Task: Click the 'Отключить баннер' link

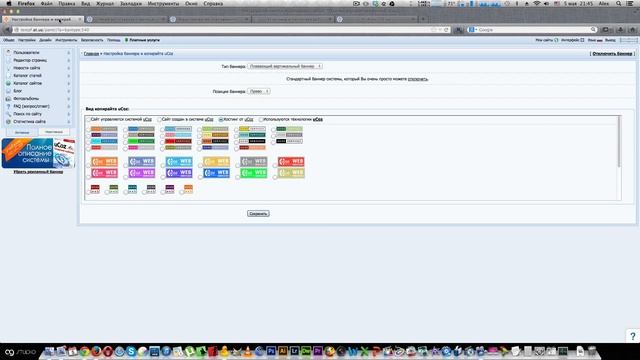Action: click(x=612, y=53)
